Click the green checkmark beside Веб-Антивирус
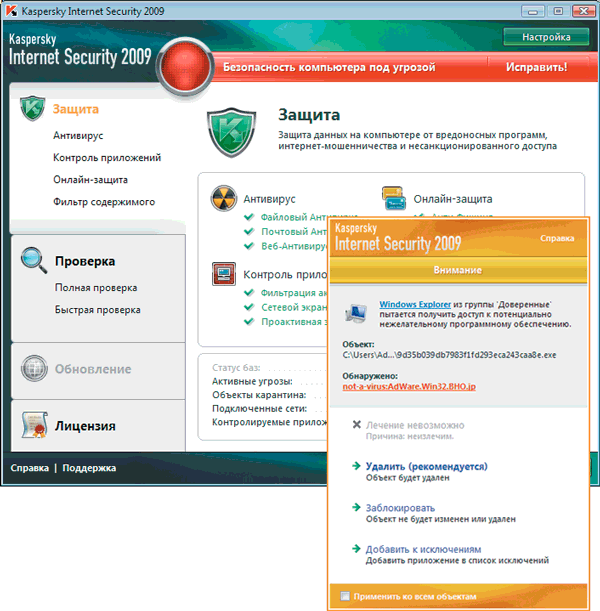Image resolution: width=600 pixels, height=611 pixels. pos(249,246)
